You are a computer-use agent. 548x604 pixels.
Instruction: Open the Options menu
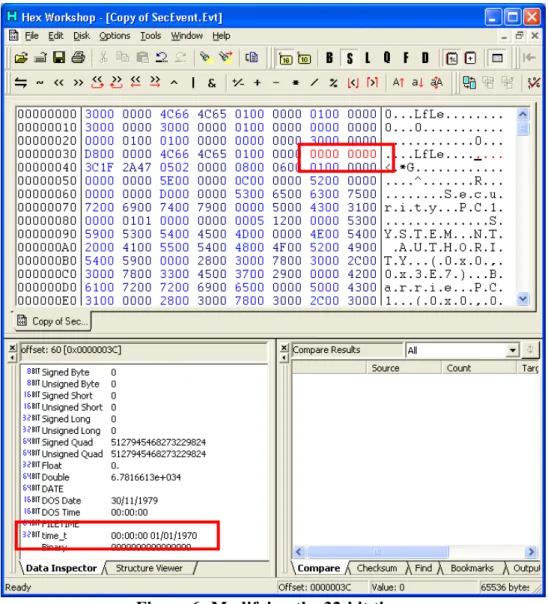pos(115,36)
